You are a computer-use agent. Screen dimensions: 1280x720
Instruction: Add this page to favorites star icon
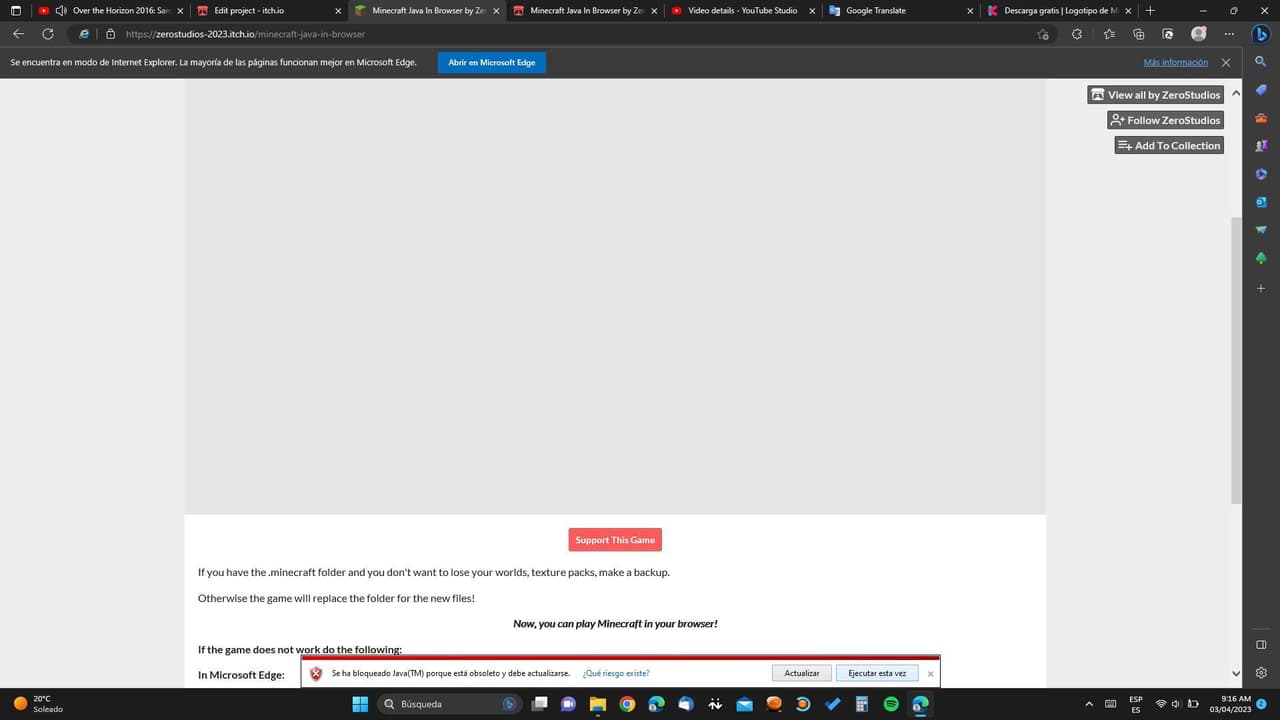pos(1043,34)
